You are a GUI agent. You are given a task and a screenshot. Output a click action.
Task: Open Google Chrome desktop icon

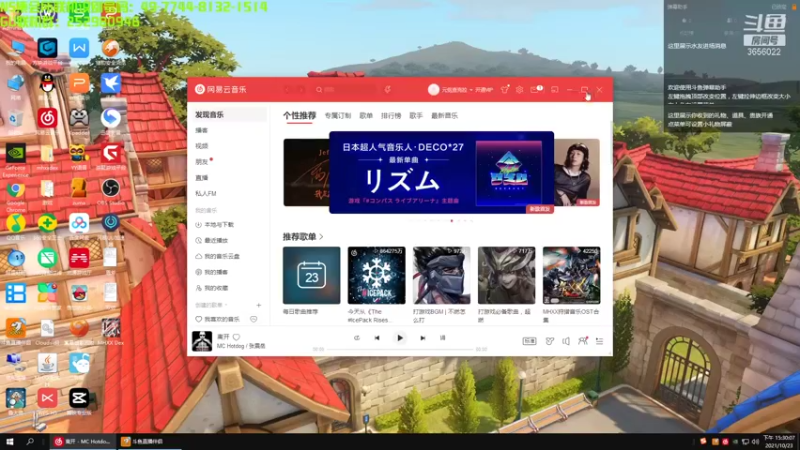coord(16,193)
